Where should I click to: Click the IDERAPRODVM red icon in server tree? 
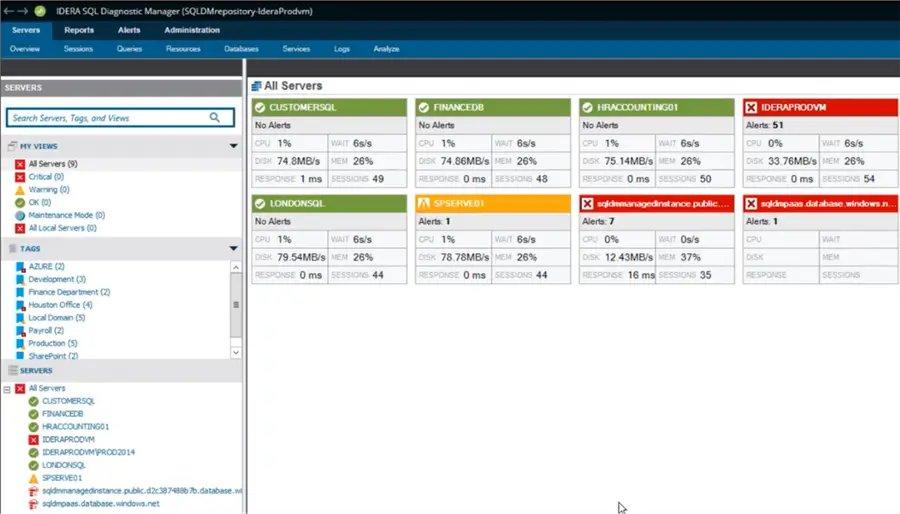tap(33, 439)
